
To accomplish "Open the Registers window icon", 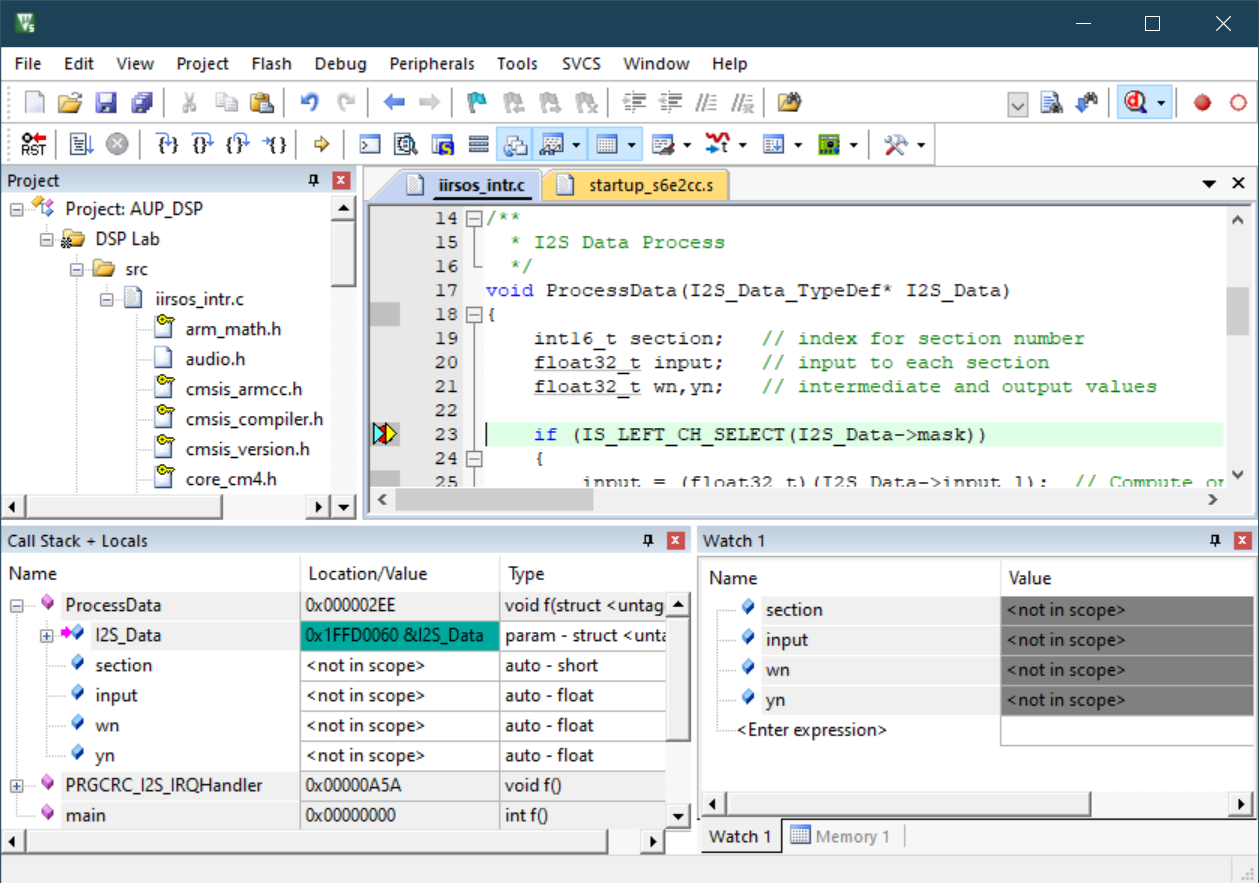I will click(x=479, y=145).
